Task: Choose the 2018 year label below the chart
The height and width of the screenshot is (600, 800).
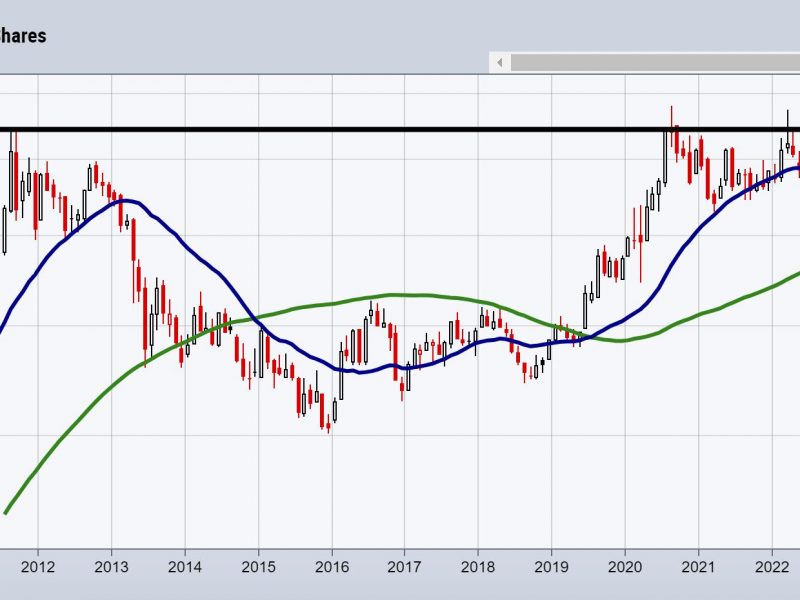Action: [478, 567]
